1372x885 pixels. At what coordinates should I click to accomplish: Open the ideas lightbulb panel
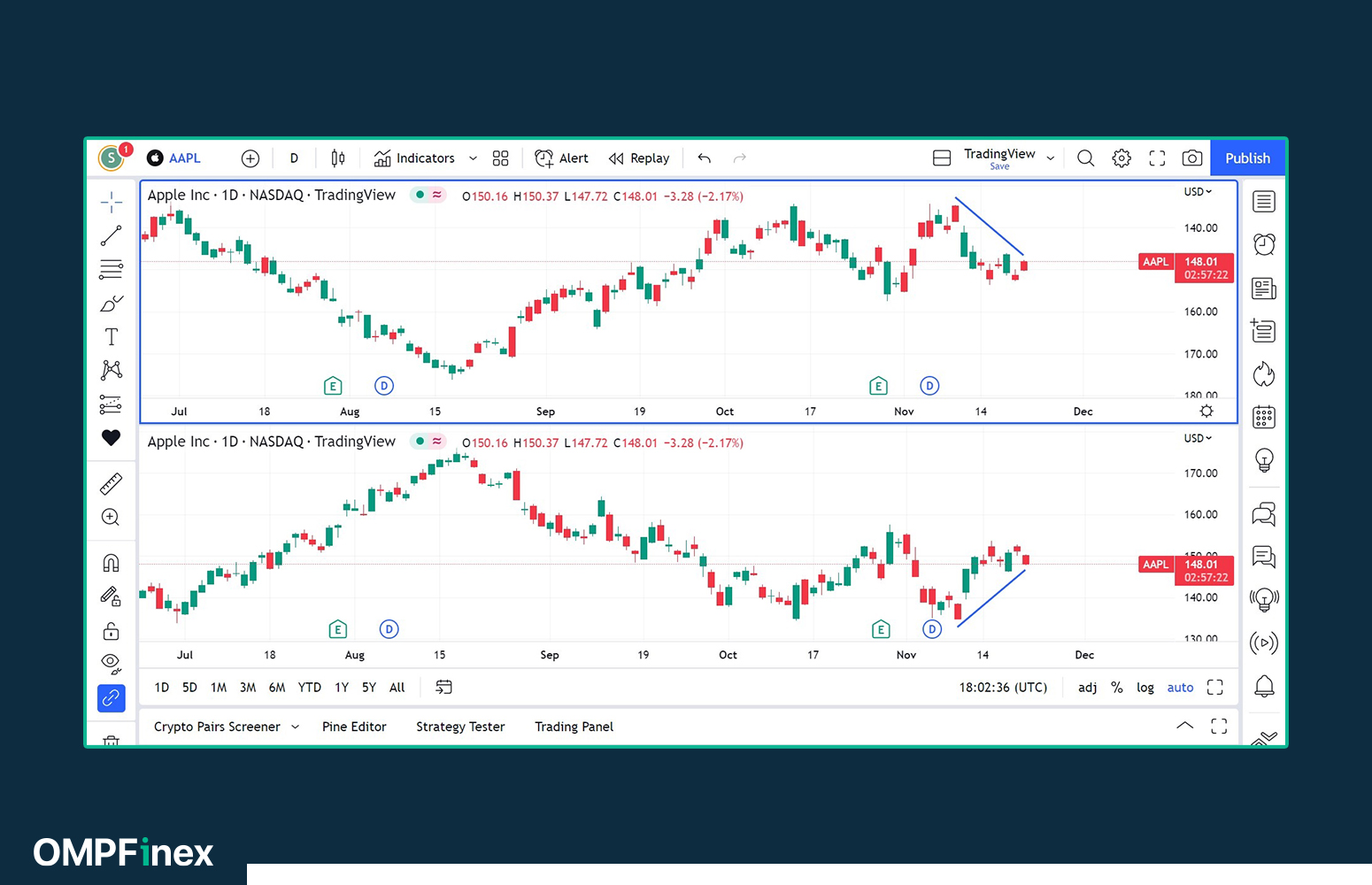(1264, 460)
